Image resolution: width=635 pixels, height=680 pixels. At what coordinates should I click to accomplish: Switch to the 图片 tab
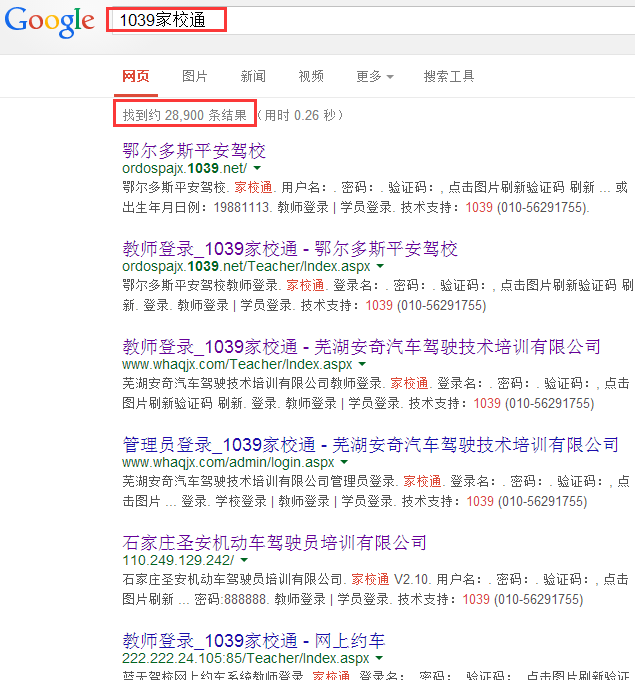point(194,76)
